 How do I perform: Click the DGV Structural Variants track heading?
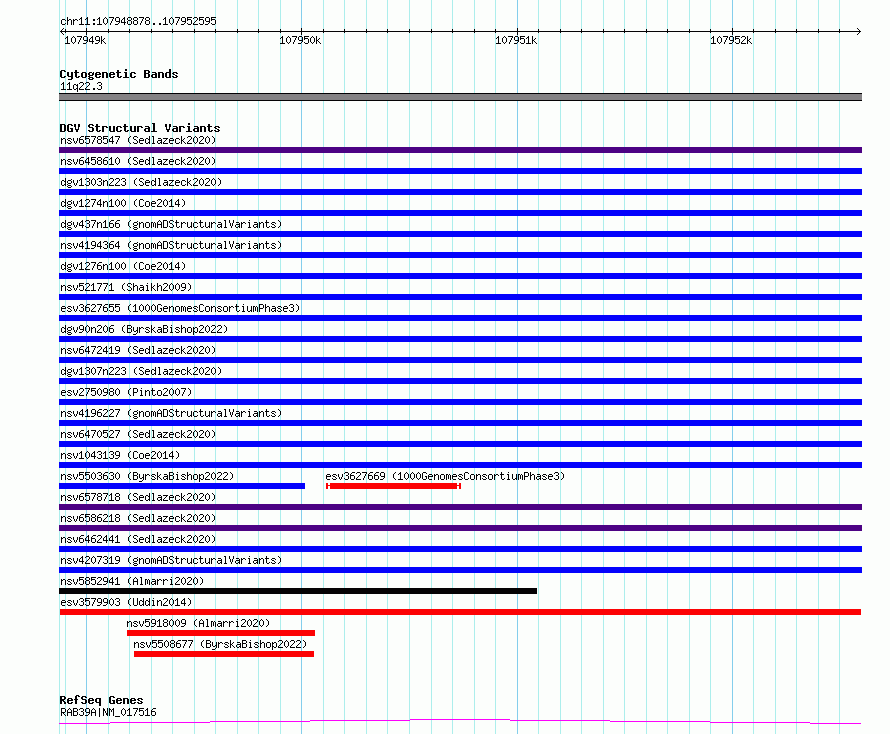140,128
